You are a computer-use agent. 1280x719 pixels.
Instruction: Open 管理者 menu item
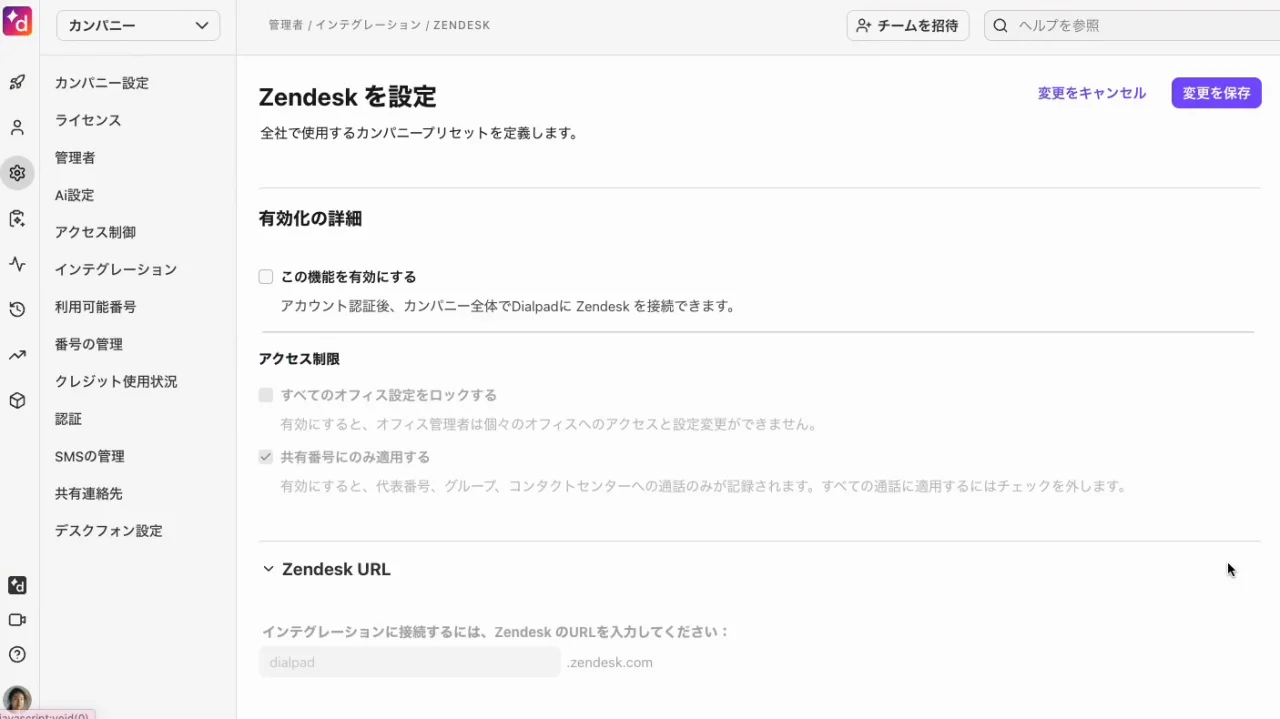(75, 158)
